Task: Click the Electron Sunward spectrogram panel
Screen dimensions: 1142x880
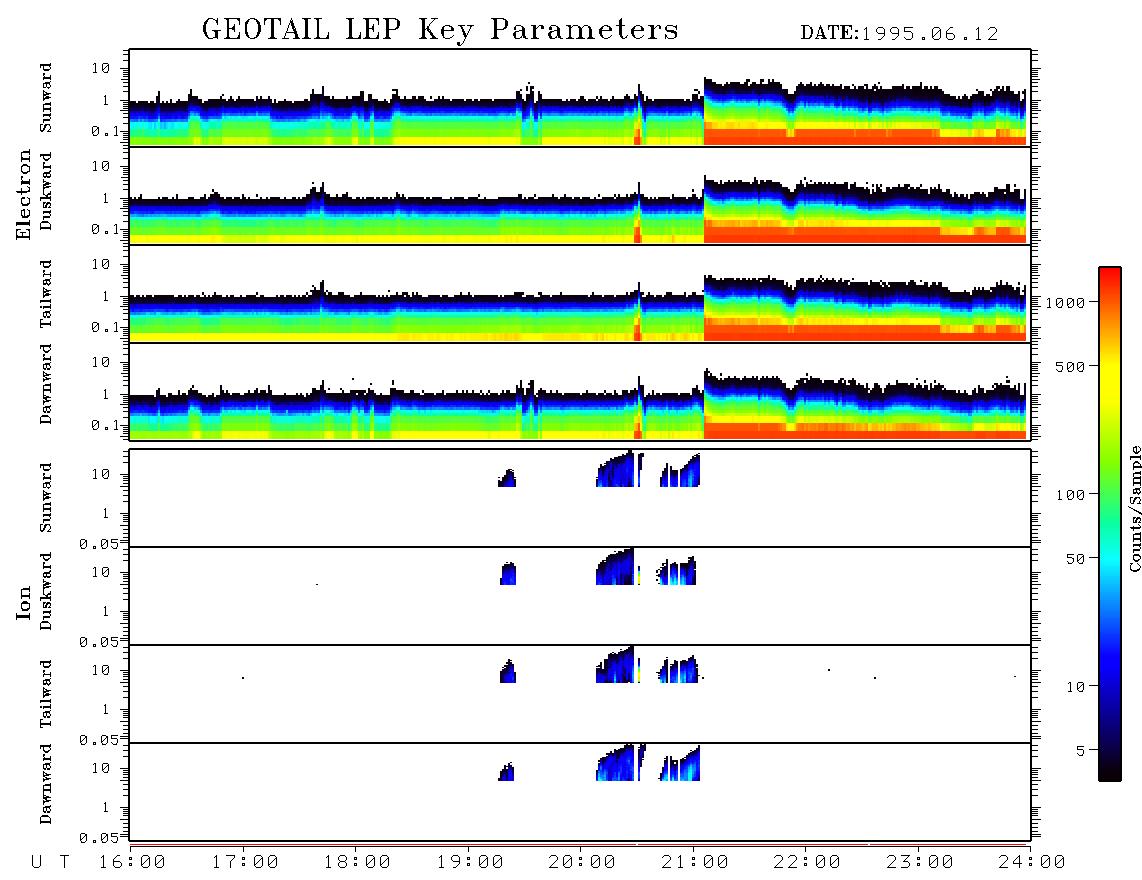Action: tap(580, 98)
